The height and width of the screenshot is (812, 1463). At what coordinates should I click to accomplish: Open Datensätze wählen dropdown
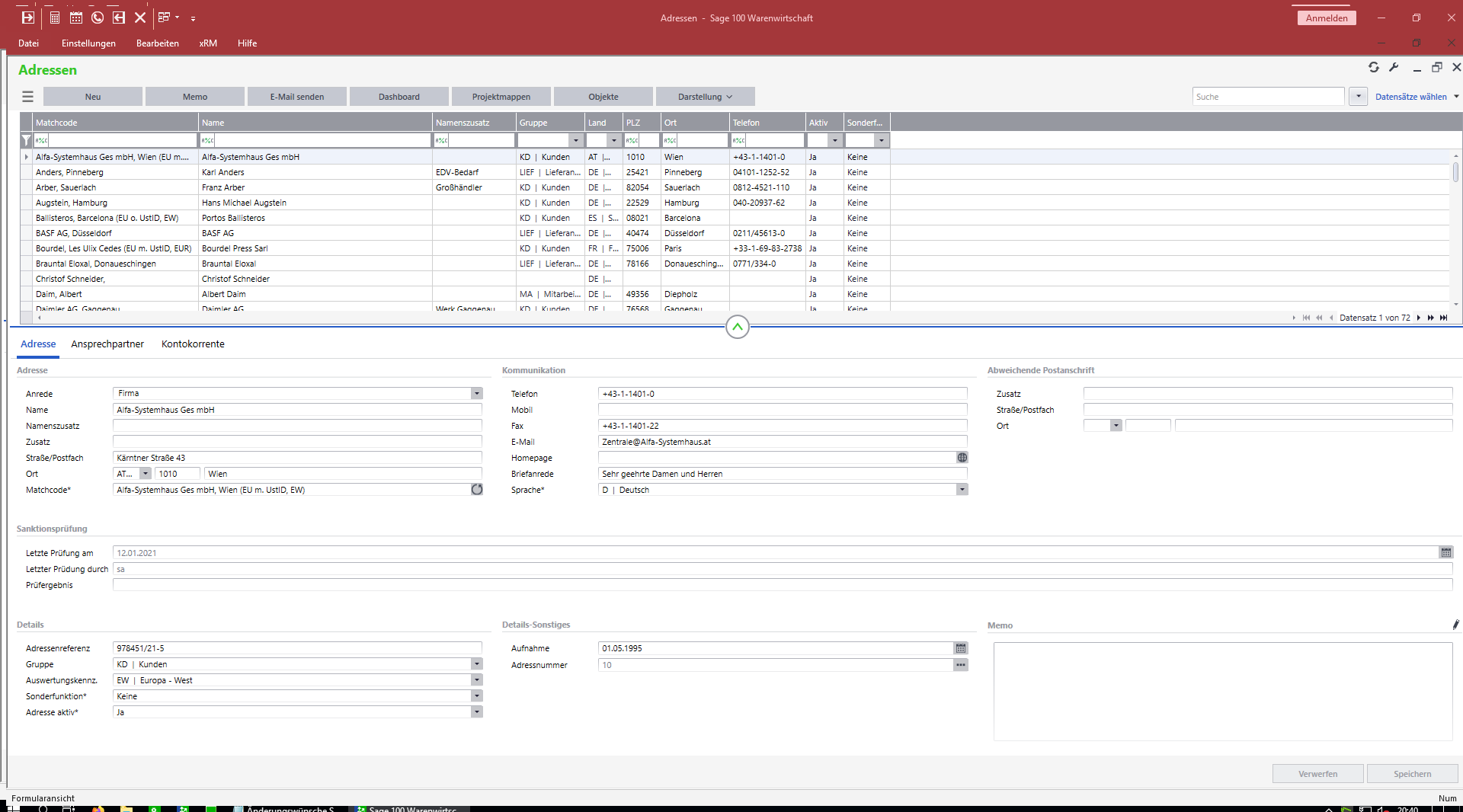point(1417,97)
